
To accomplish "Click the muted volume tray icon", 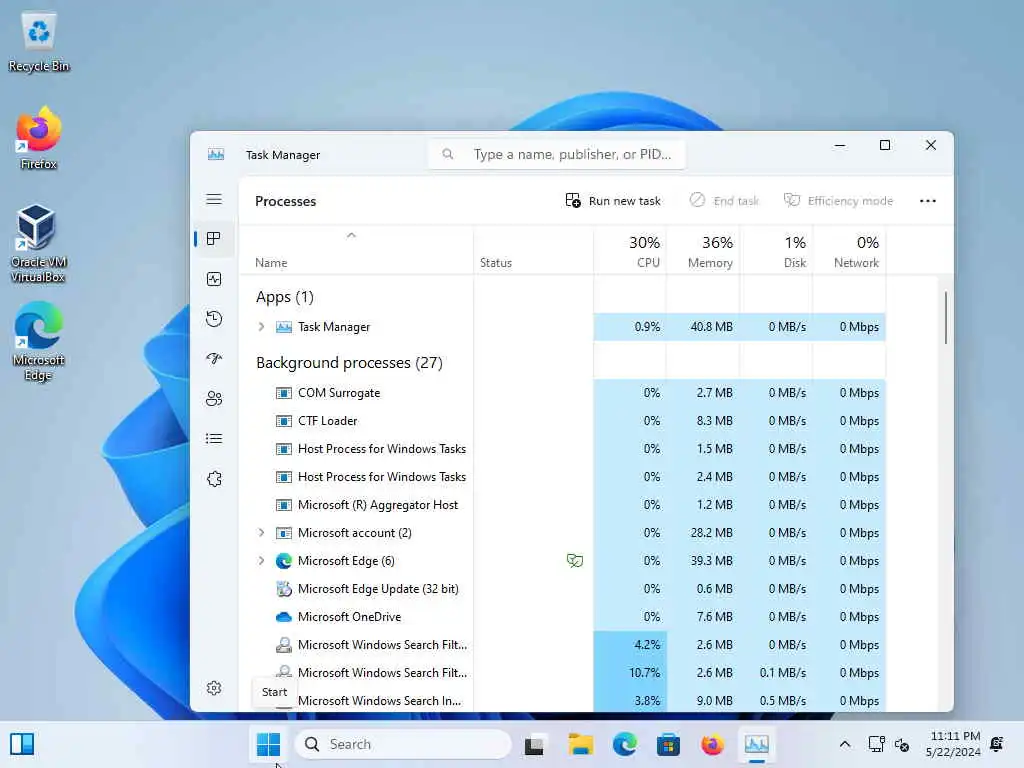I will pos(902,744).
